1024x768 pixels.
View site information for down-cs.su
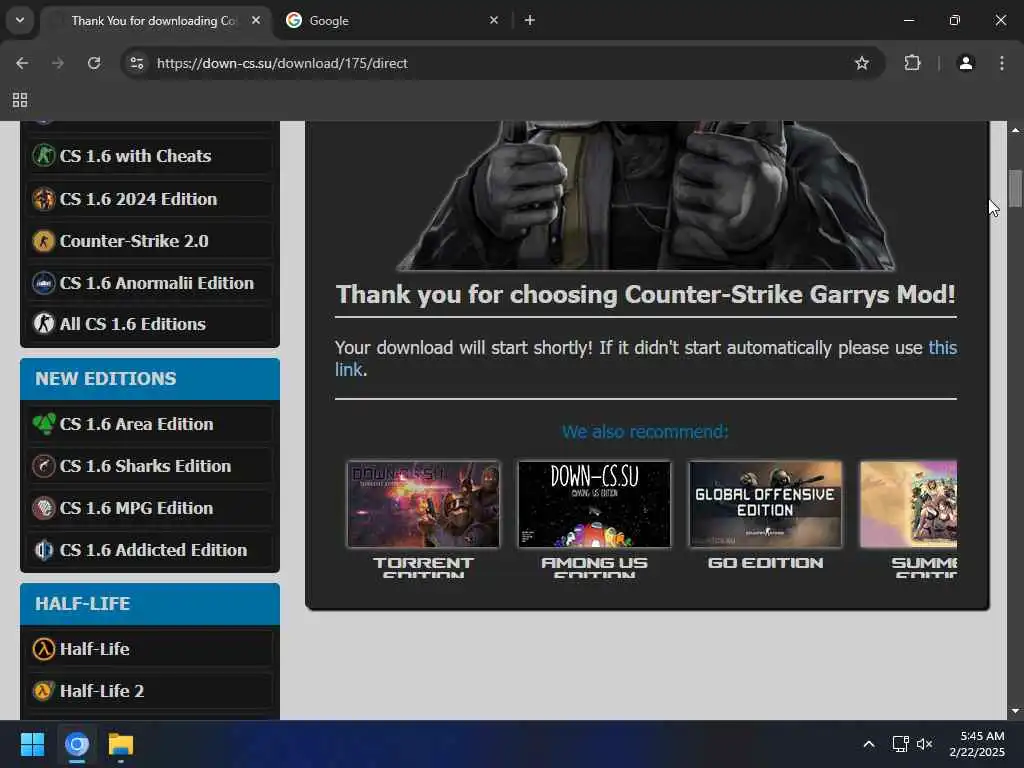pyautogui.click(x=136, y=63)
